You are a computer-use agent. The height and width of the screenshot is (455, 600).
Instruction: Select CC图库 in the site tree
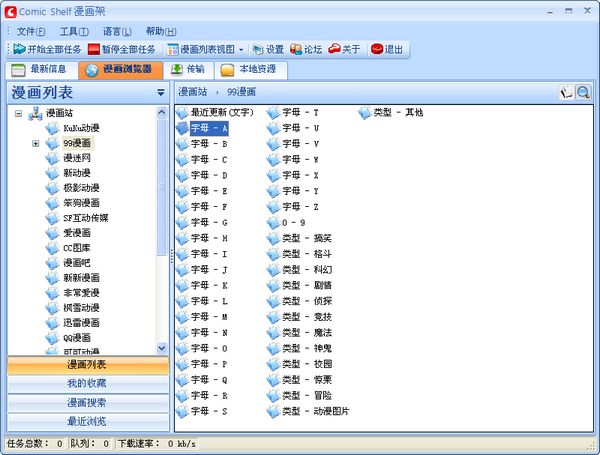click(x=77, y=248)
